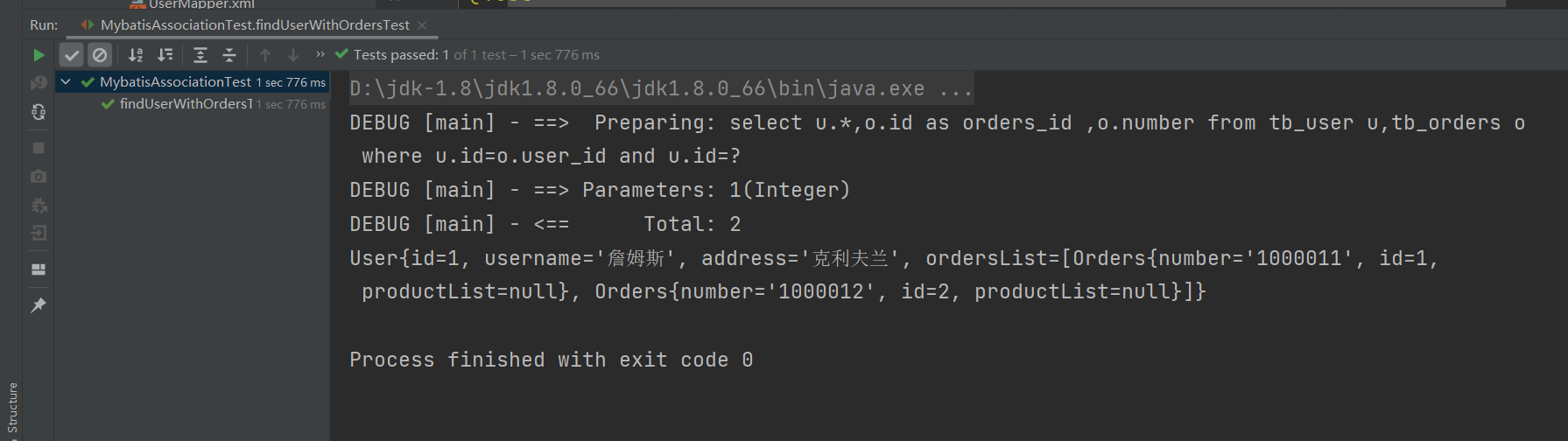The height and width of the screenshot is (441, 1568).
Task: Click the 'where u.id=o.user_id' line
Action: (x=552, y=157)
